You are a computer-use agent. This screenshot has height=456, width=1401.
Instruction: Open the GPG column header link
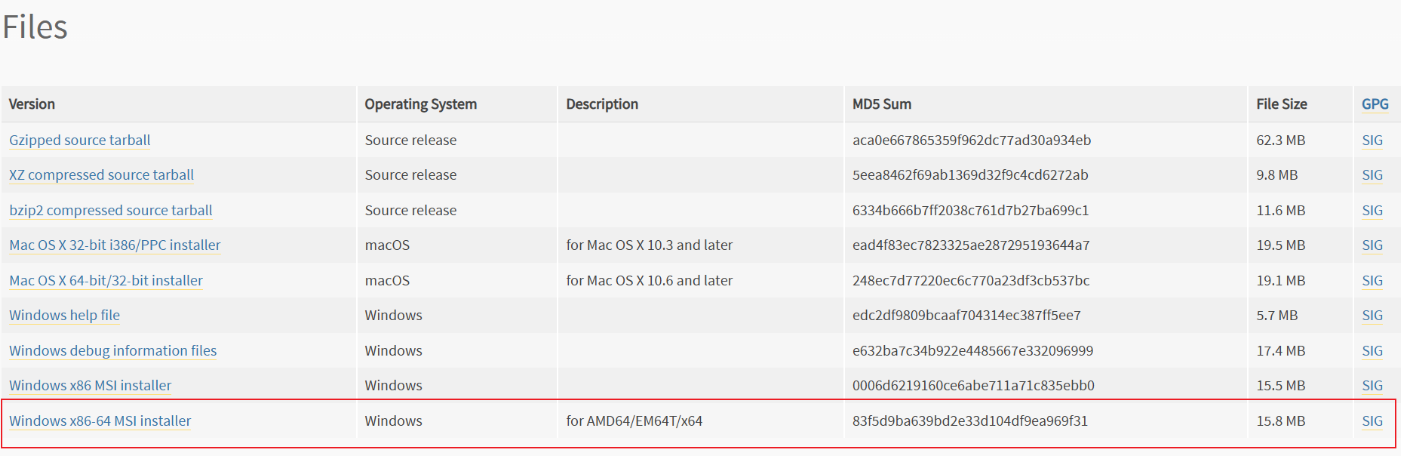1375,104
